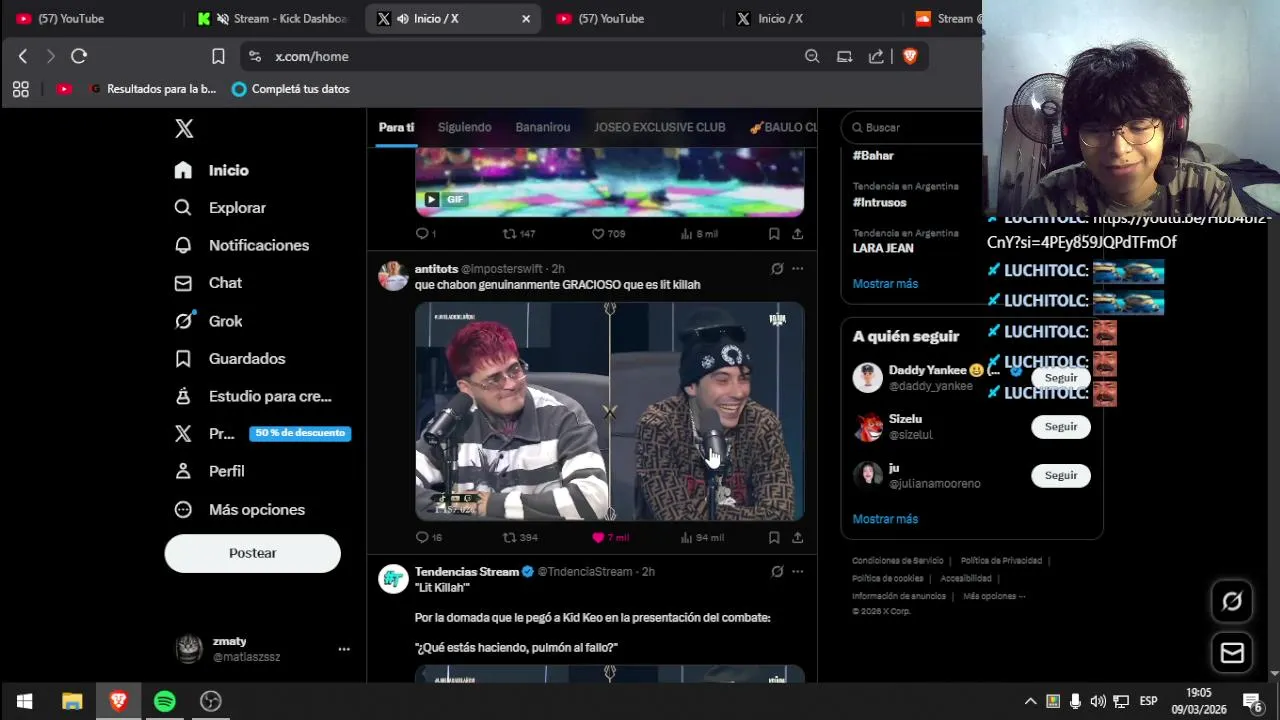Reply to antitots post
Screen dimensions: 1280x720
(x=428, y=537)
